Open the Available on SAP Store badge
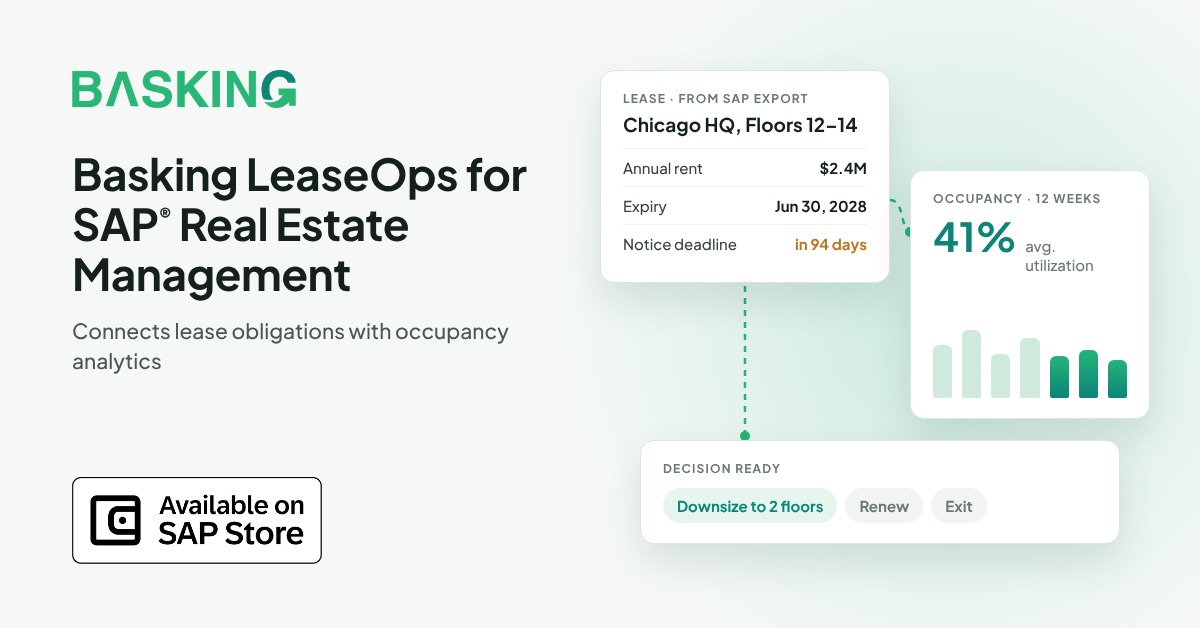1200x628 pixels. (x=197, y=520)
